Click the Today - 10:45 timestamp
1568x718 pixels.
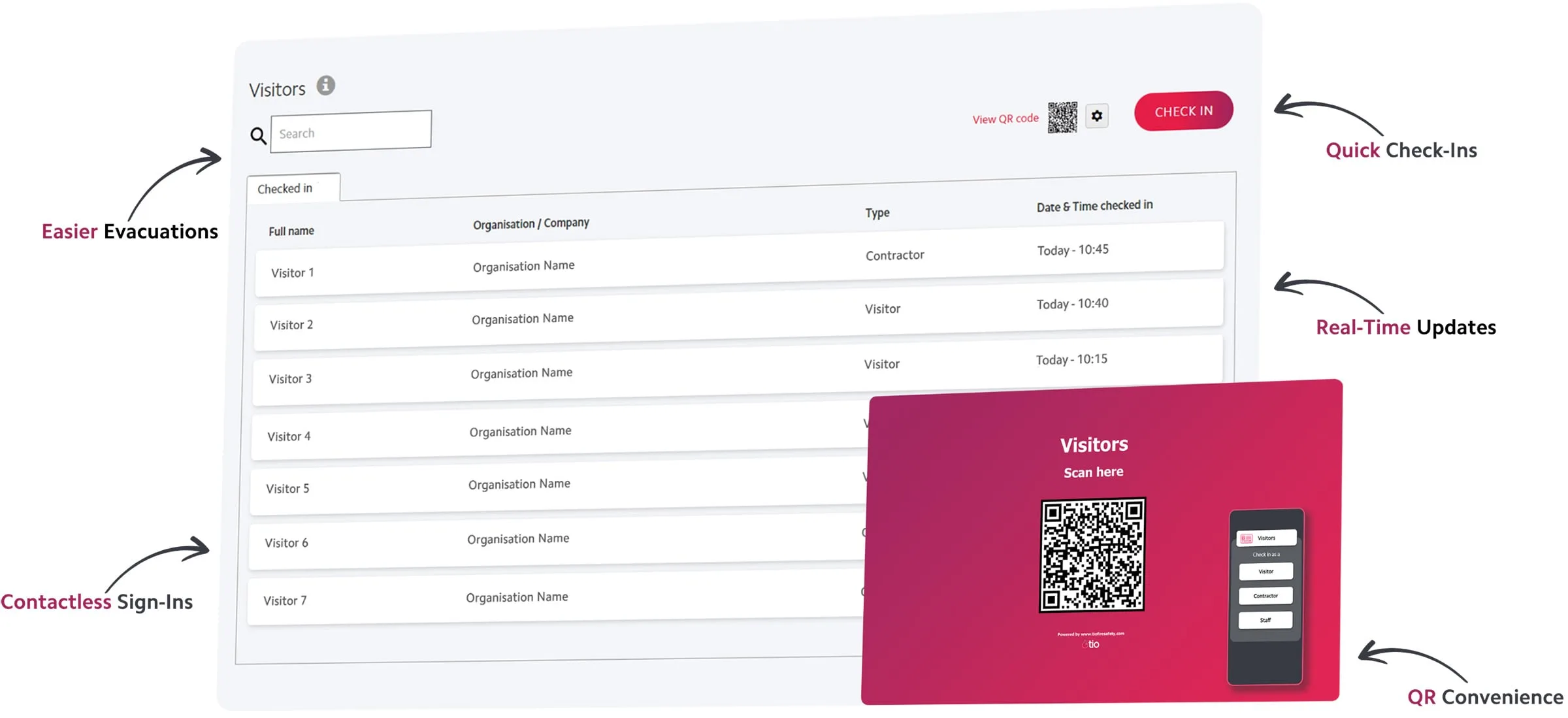click(1073, 250)
